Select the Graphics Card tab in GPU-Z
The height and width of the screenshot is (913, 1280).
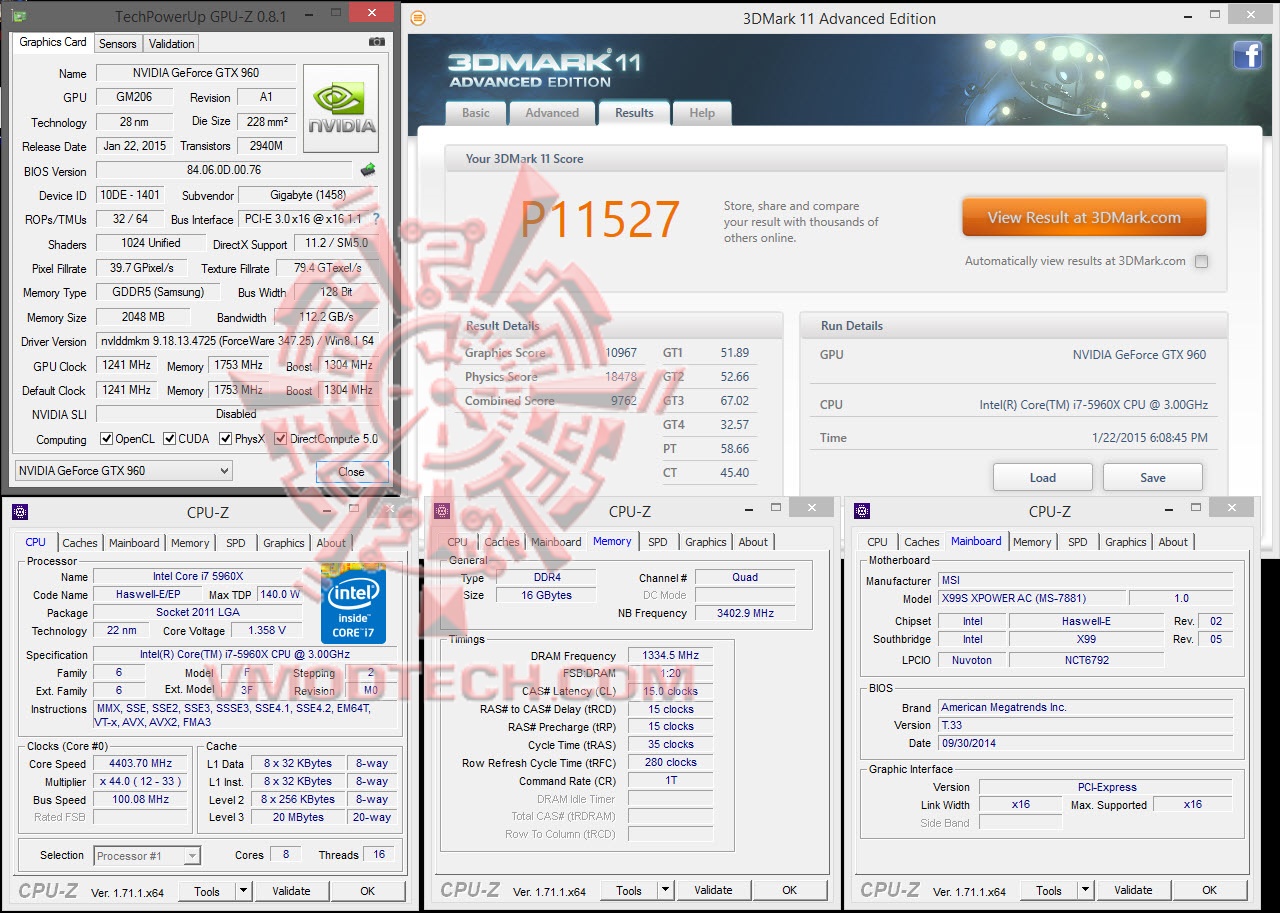click(53, 42)
